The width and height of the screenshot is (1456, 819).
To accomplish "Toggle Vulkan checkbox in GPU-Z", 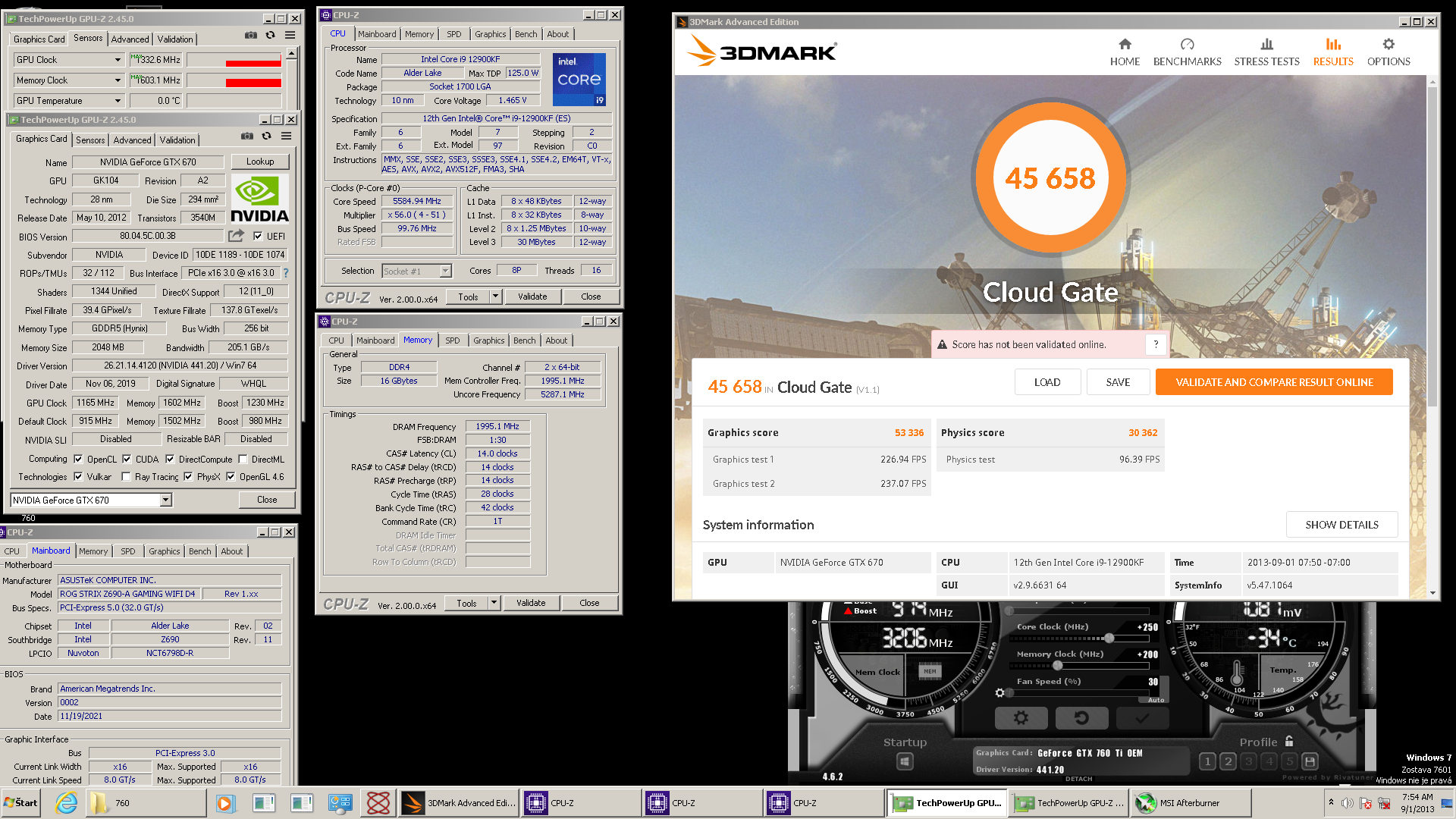I will (x=77, y=477).
